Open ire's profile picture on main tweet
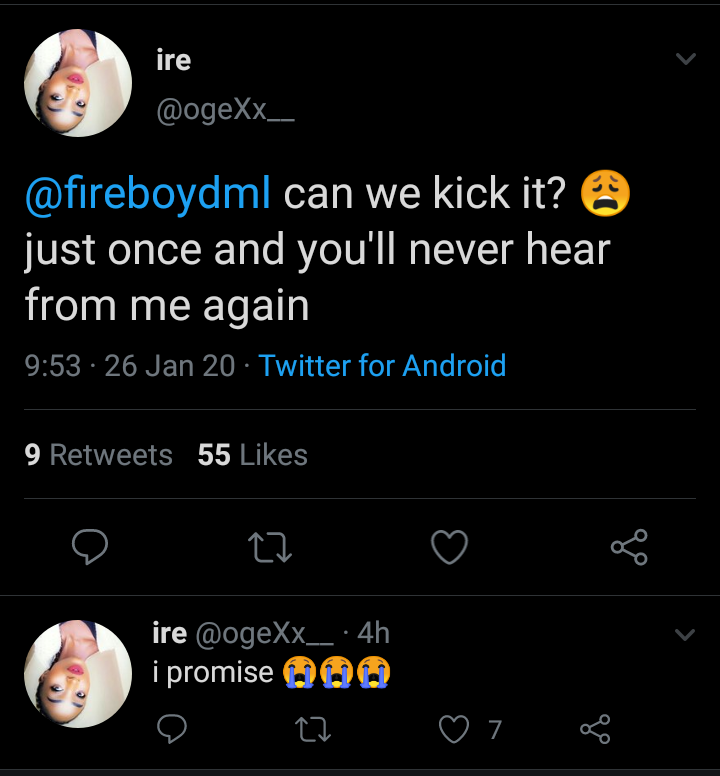720x776 pixels. 78,84
